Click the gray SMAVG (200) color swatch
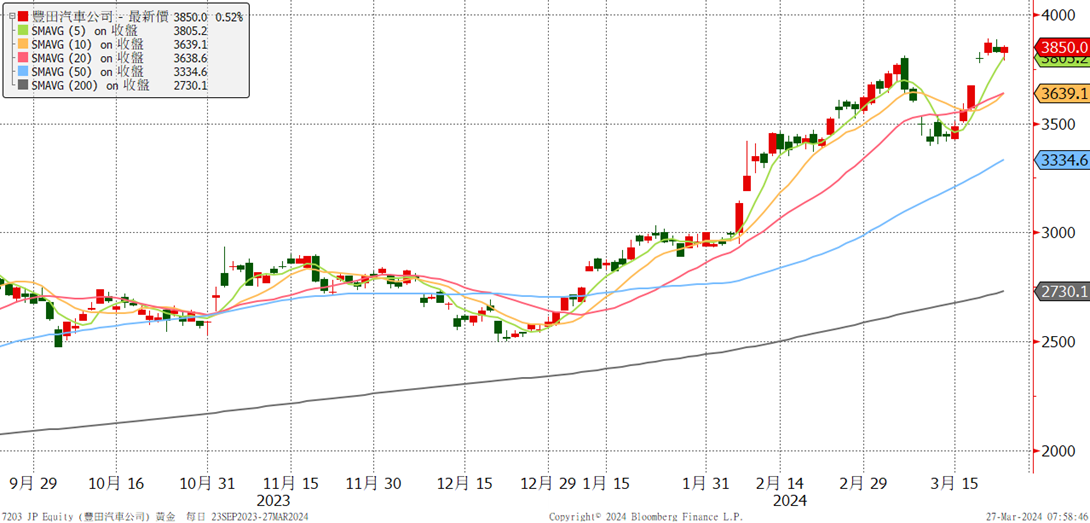This screenshot has height=523, width=1090. [x=24, y=86]
